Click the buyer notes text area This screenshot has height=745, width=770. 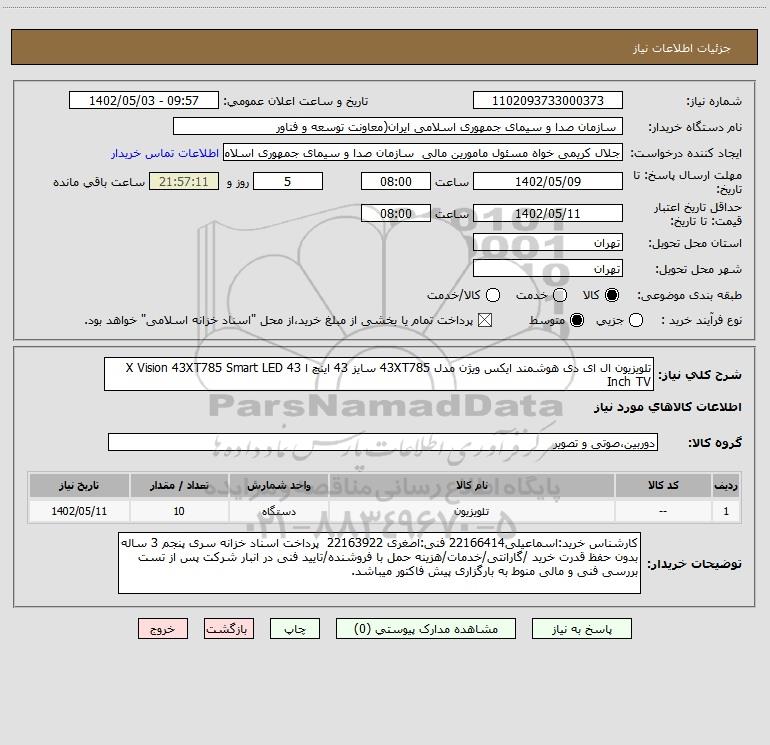pos(380,563)
